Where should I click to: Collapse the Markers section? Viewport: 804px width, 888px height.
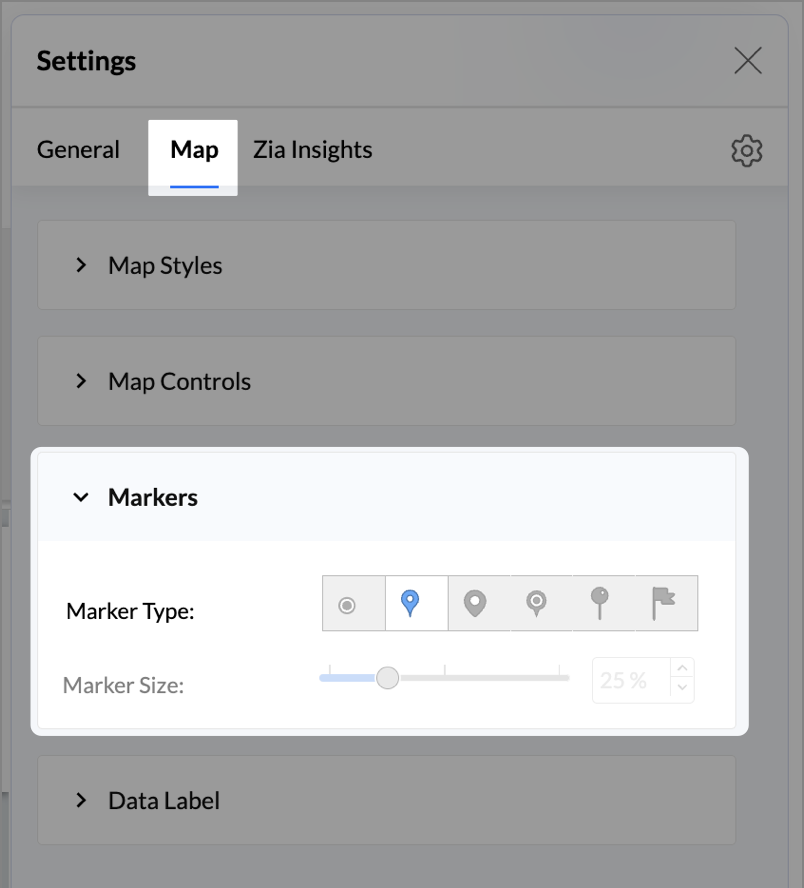(x=82, y=498)
